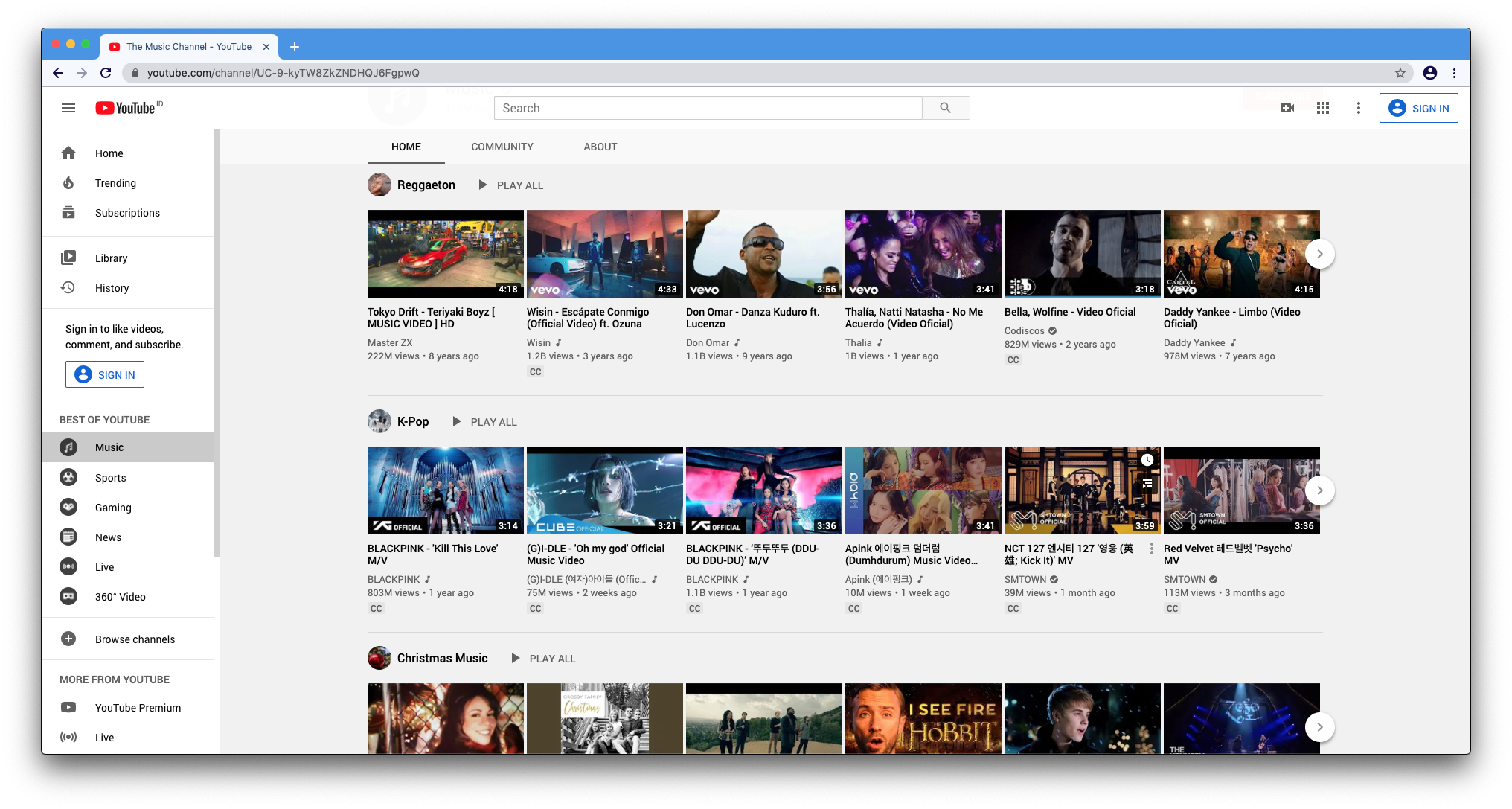Viewport: 1512px width, 809px height.
Task: Open the I See Fire Hobbit thumbnail
Action: 923,719
